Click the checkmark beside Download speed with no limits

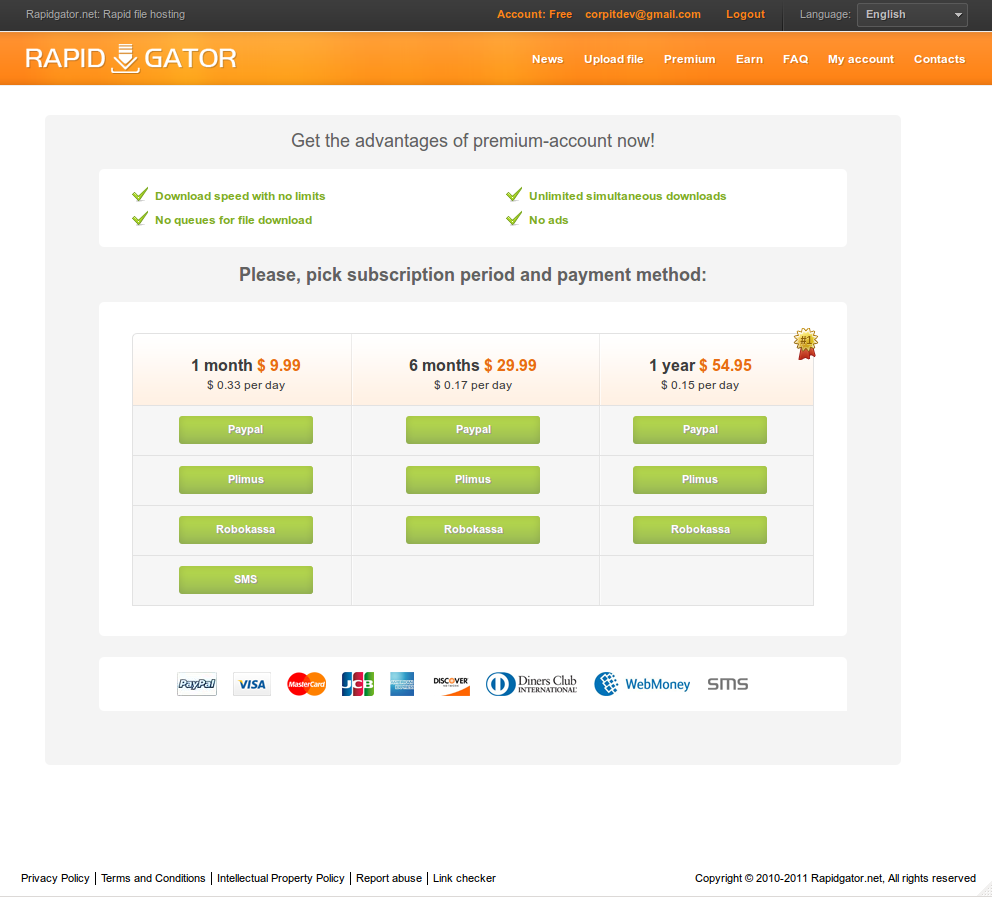140,194
